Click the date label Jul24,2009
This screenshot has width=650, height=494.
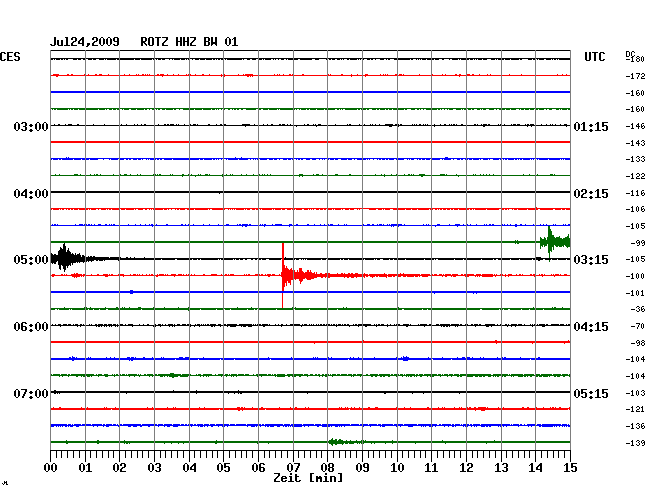(x=85, y=42)
